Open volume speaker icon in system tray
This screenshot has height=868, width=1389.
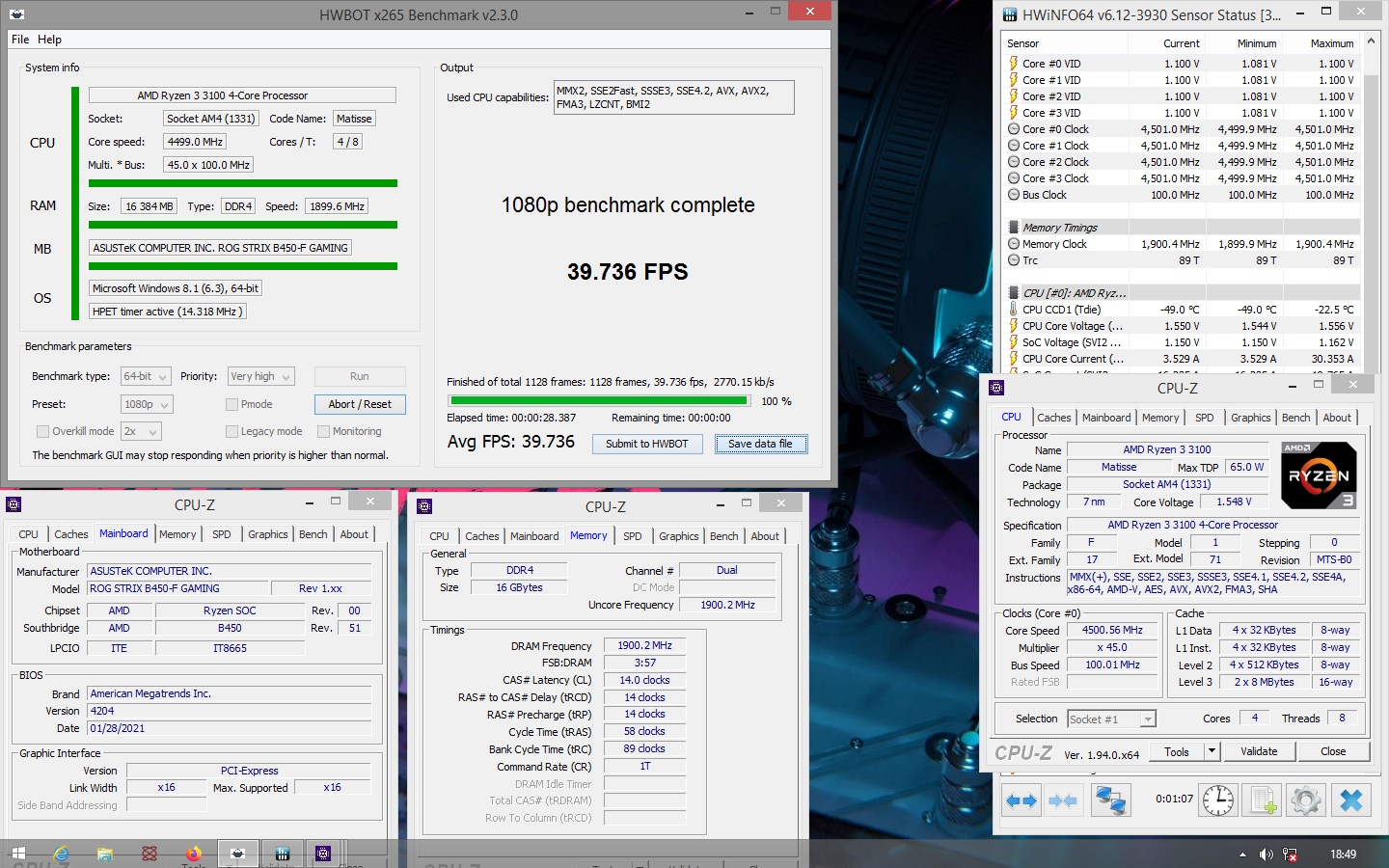1266,854
